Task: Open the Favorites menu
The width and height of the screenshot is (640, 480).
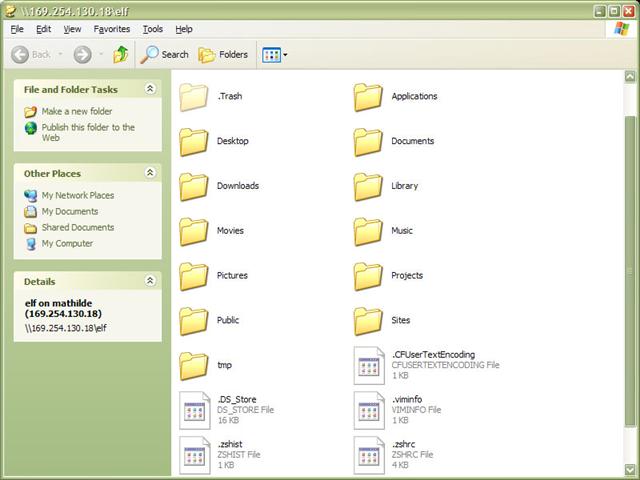Action: pyautogui.click(x=112, y=29)
